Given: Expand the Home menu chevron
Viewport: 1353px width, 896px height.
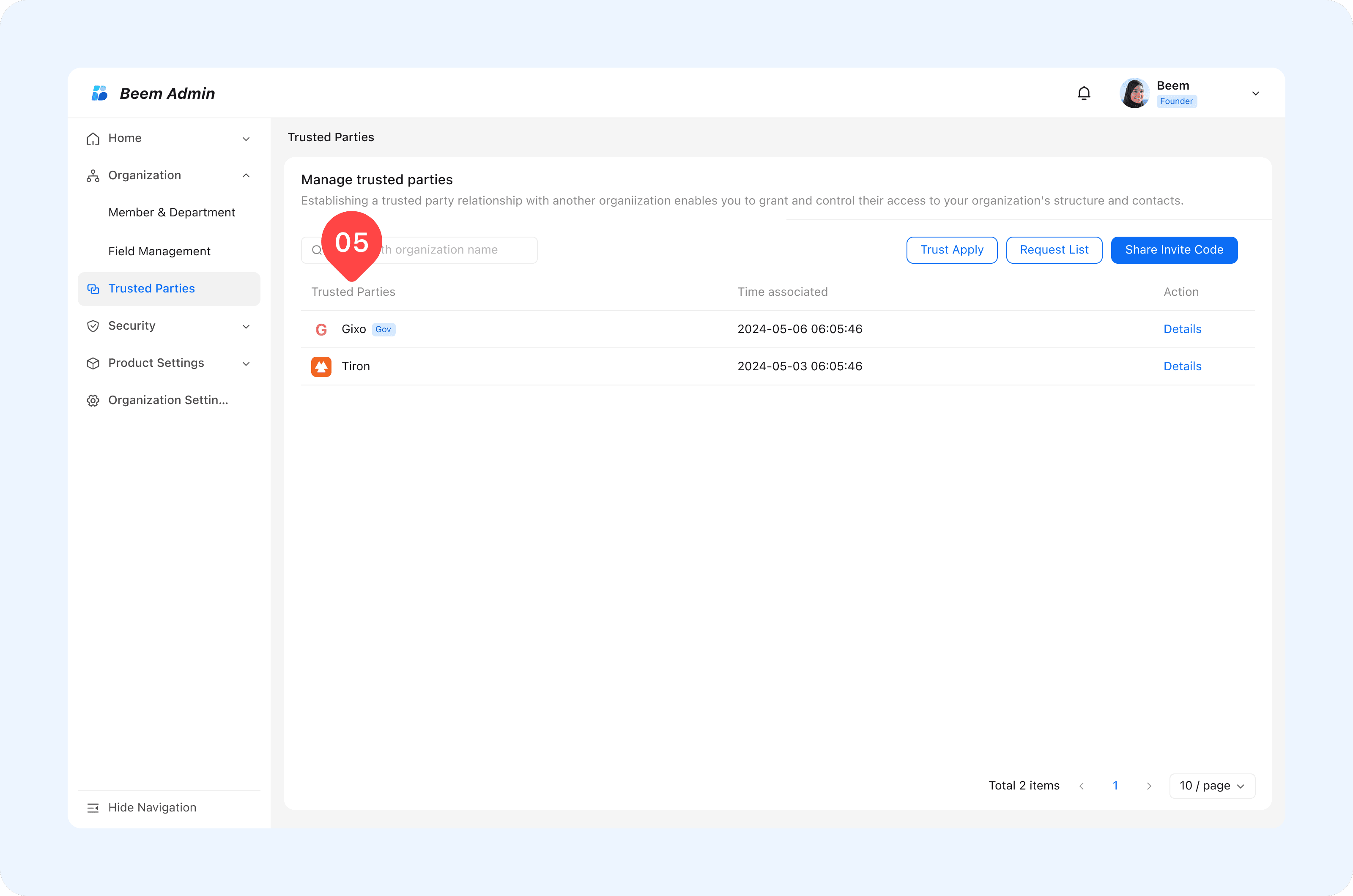Looking at the screenshot, I should click(246, 139).
